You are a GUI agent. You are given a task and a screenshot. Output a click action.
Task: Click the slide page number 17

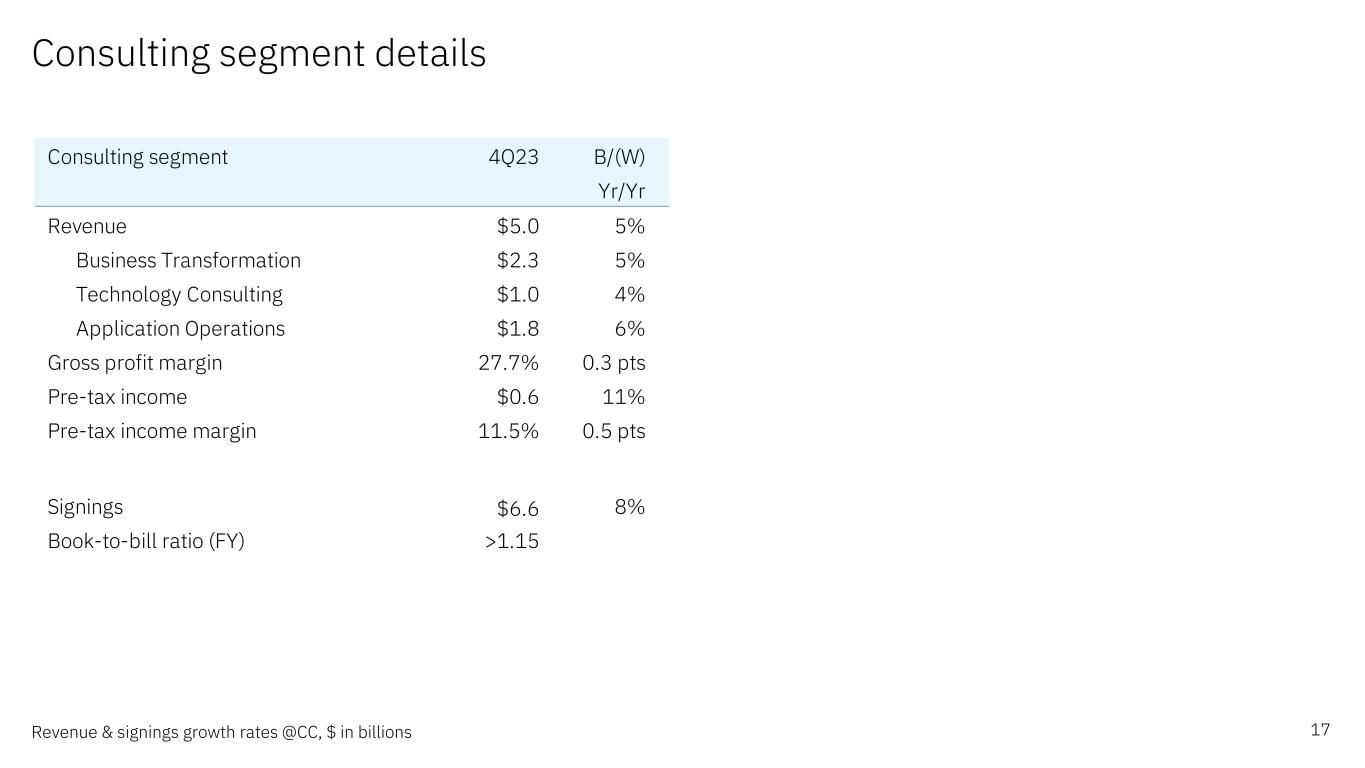click(x=1320, y=729)
